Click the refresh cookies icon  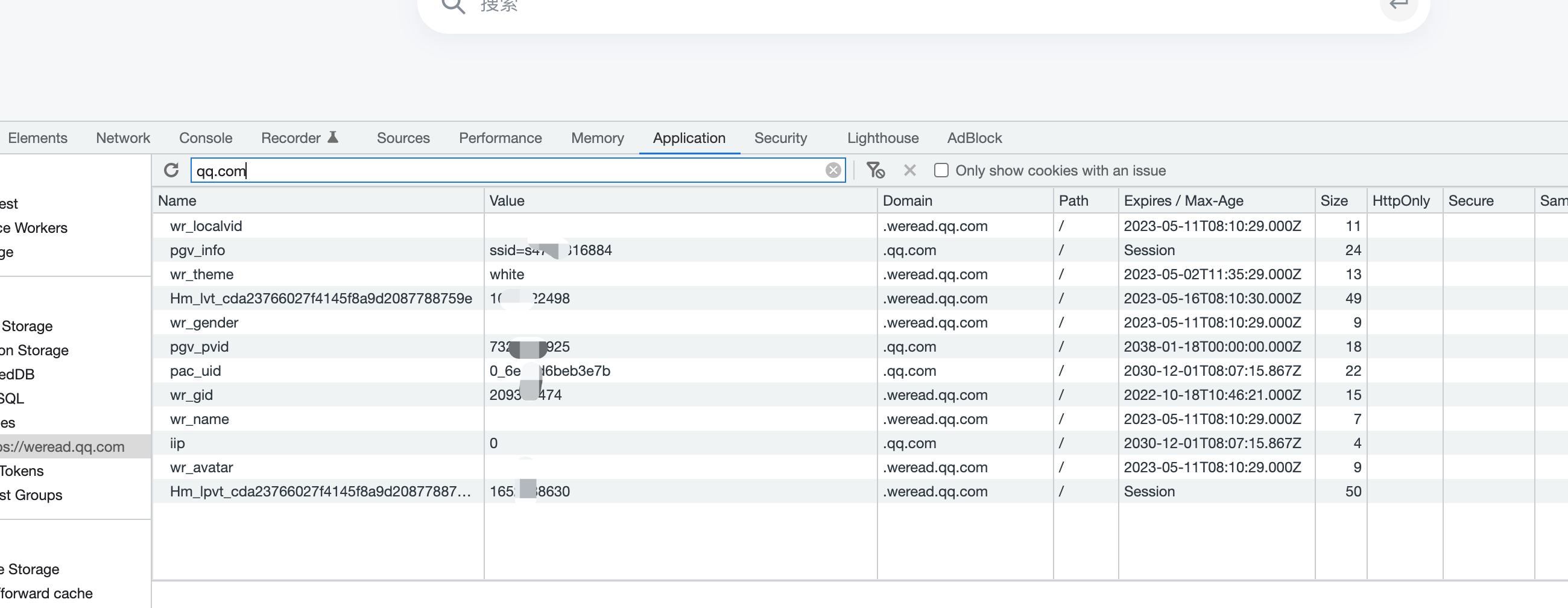[x=172, y=171]
